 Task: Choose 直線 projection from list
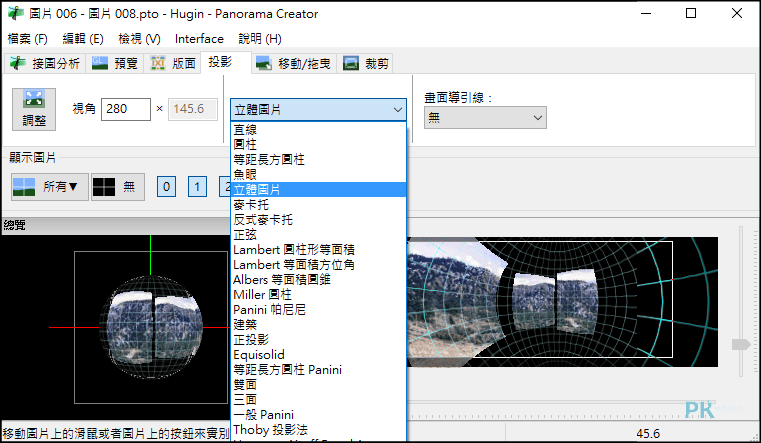pos(318,130)
